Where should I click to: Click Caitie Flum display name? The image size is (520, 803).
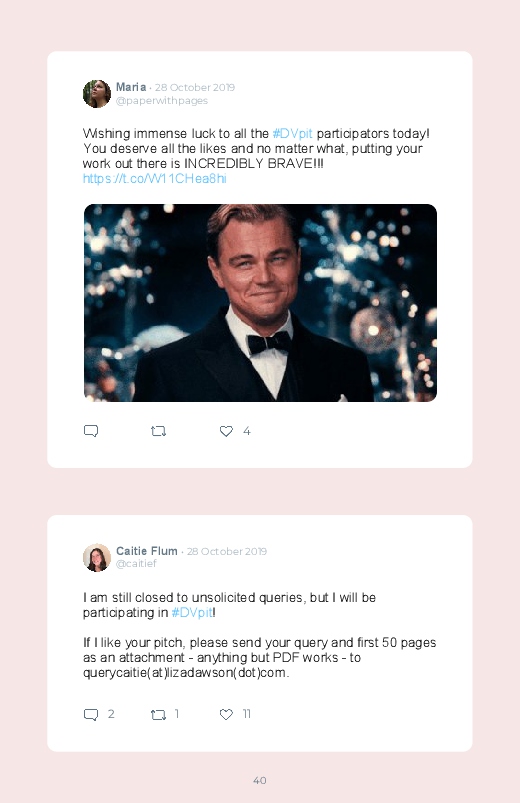(x=147, y=551)
